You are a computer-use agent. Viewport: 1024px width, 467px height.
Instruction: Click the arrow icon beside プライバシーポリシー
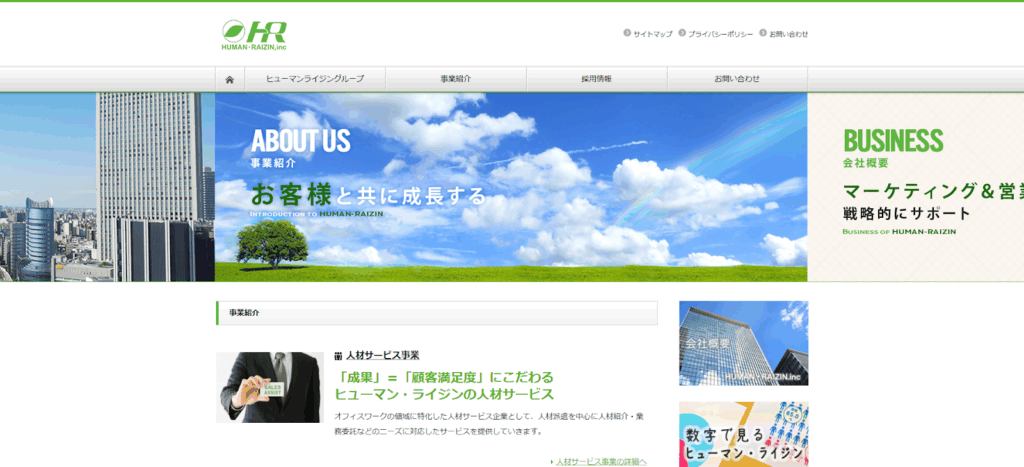[x=682, y=33]
